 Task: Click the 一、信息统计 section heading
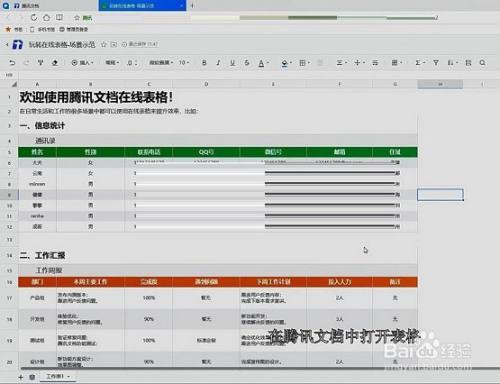click(42, 126)
